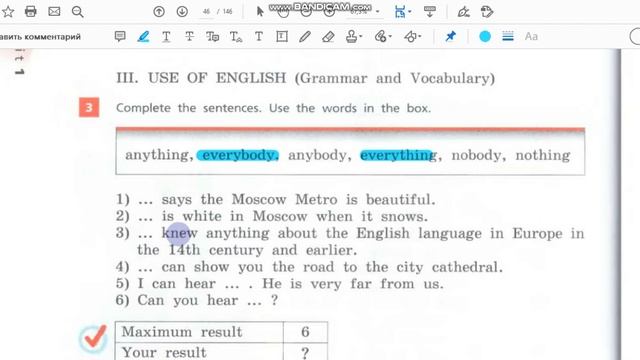
Task: Toggle the blue highlighter tool
Action: pos(143,36)
